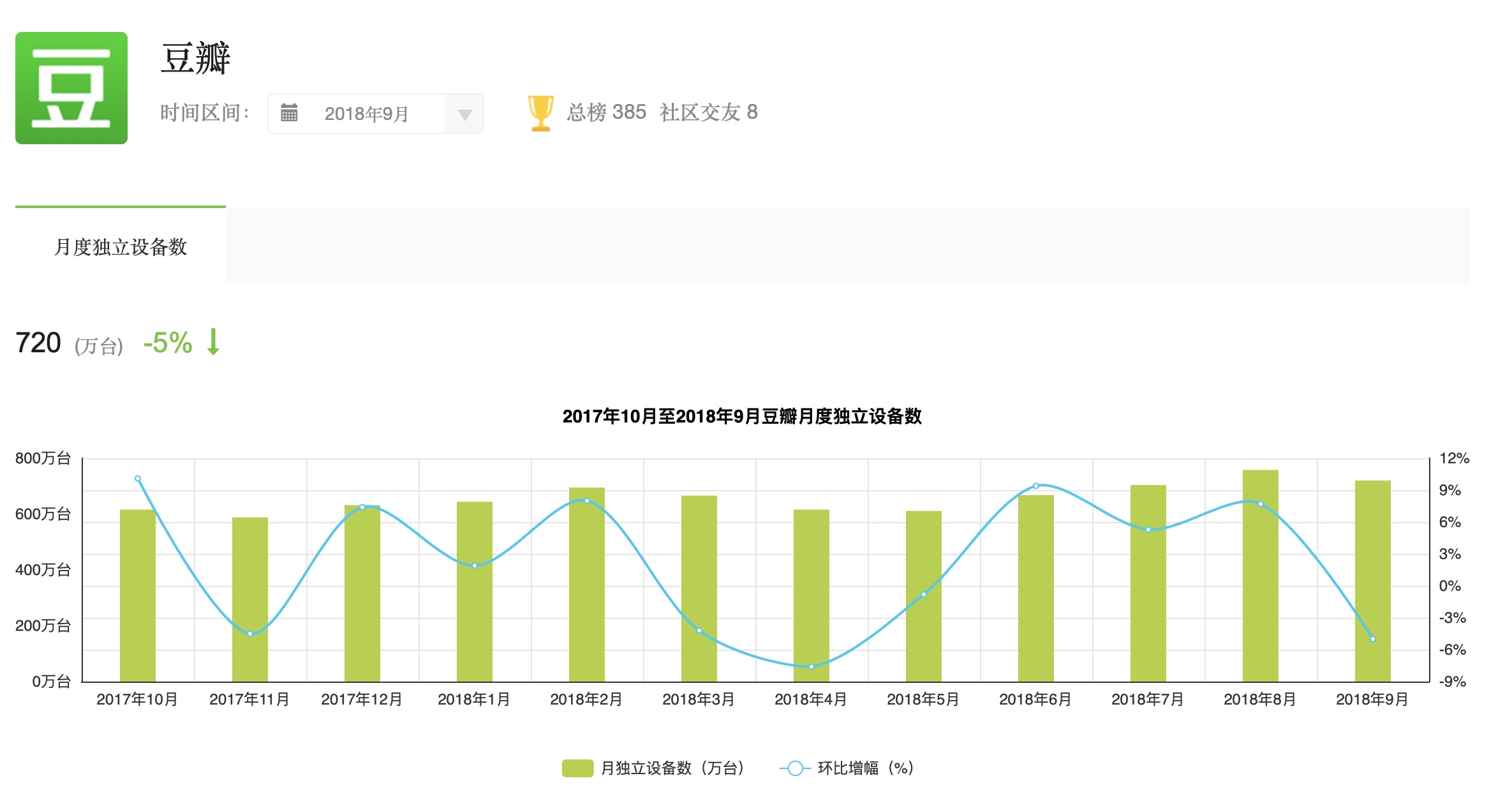
Task: Click the 2017年11月 bar
Action: coord(250,599)
